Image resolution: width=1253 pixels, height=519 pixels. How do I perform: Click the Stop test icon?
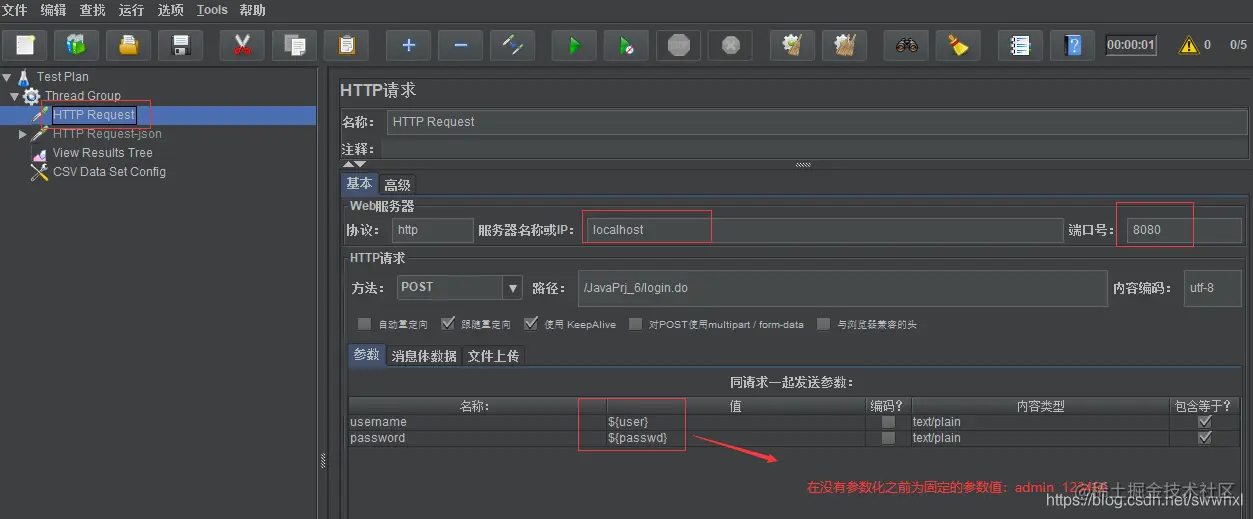(x=679, y=45)
